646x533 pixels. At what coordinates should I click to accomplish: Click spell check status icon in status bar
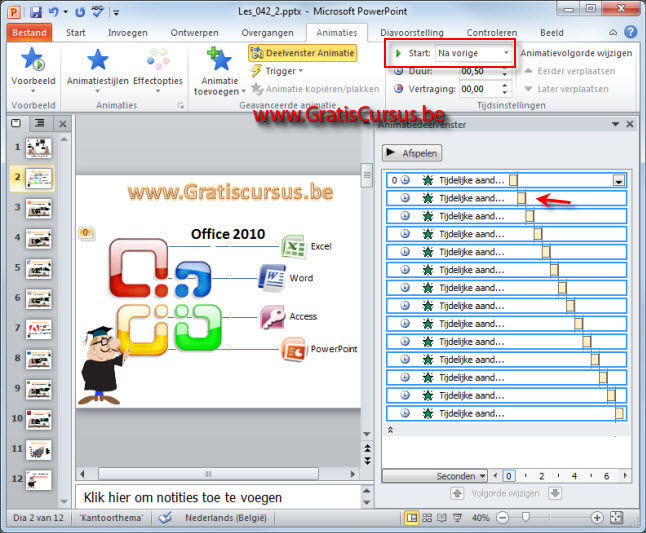tap(165, 518)
